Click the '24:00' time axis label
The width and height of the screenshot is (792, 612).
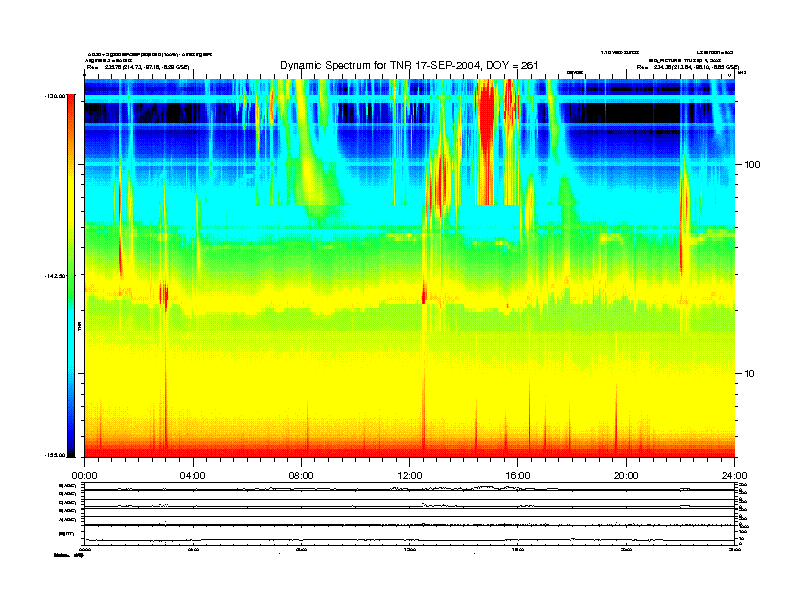pos(734,476)
